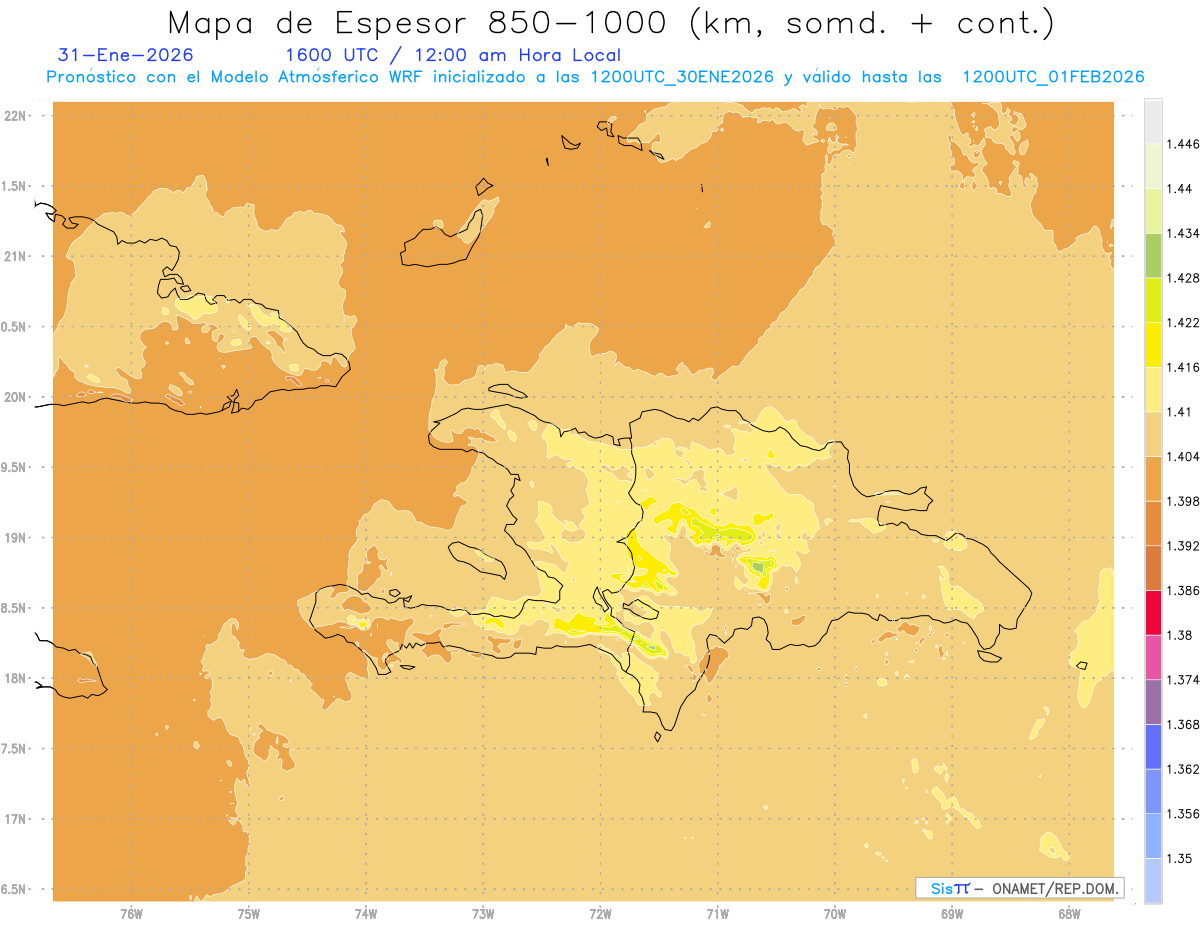1200x927 pixels.
Task: Pick the tan swatch between 1.404 and 1.41
Action: pyautogui.click(x=1153, y=433)
